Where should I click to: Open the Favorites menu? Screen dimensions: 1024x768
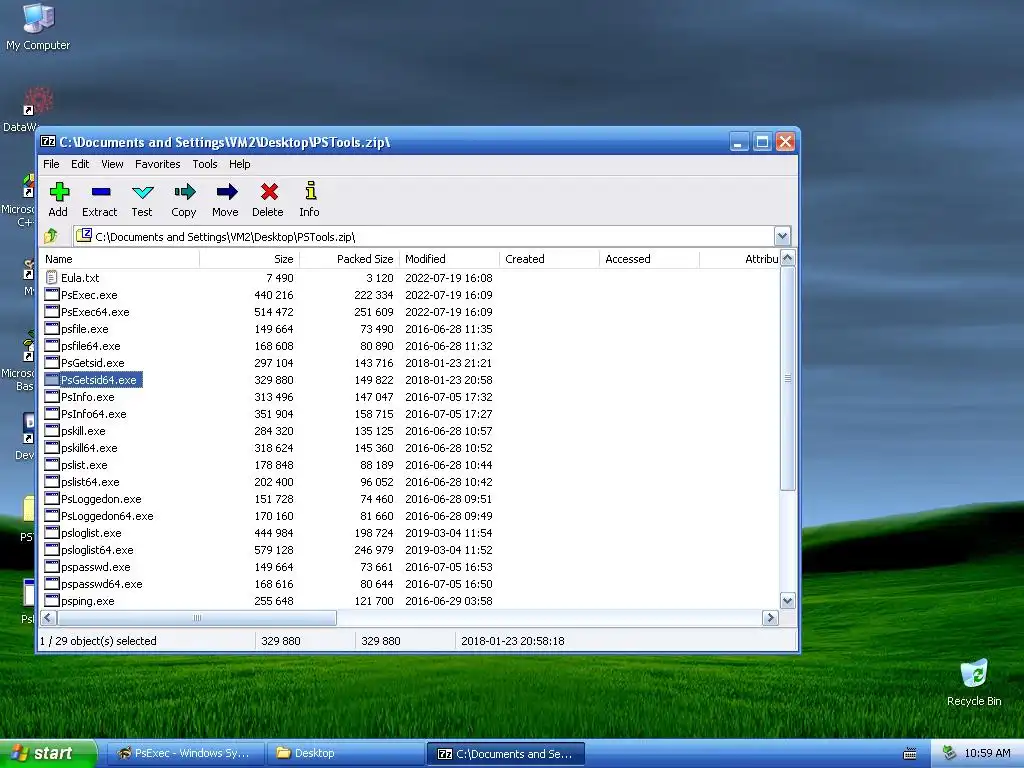click(x=157, y=164)
